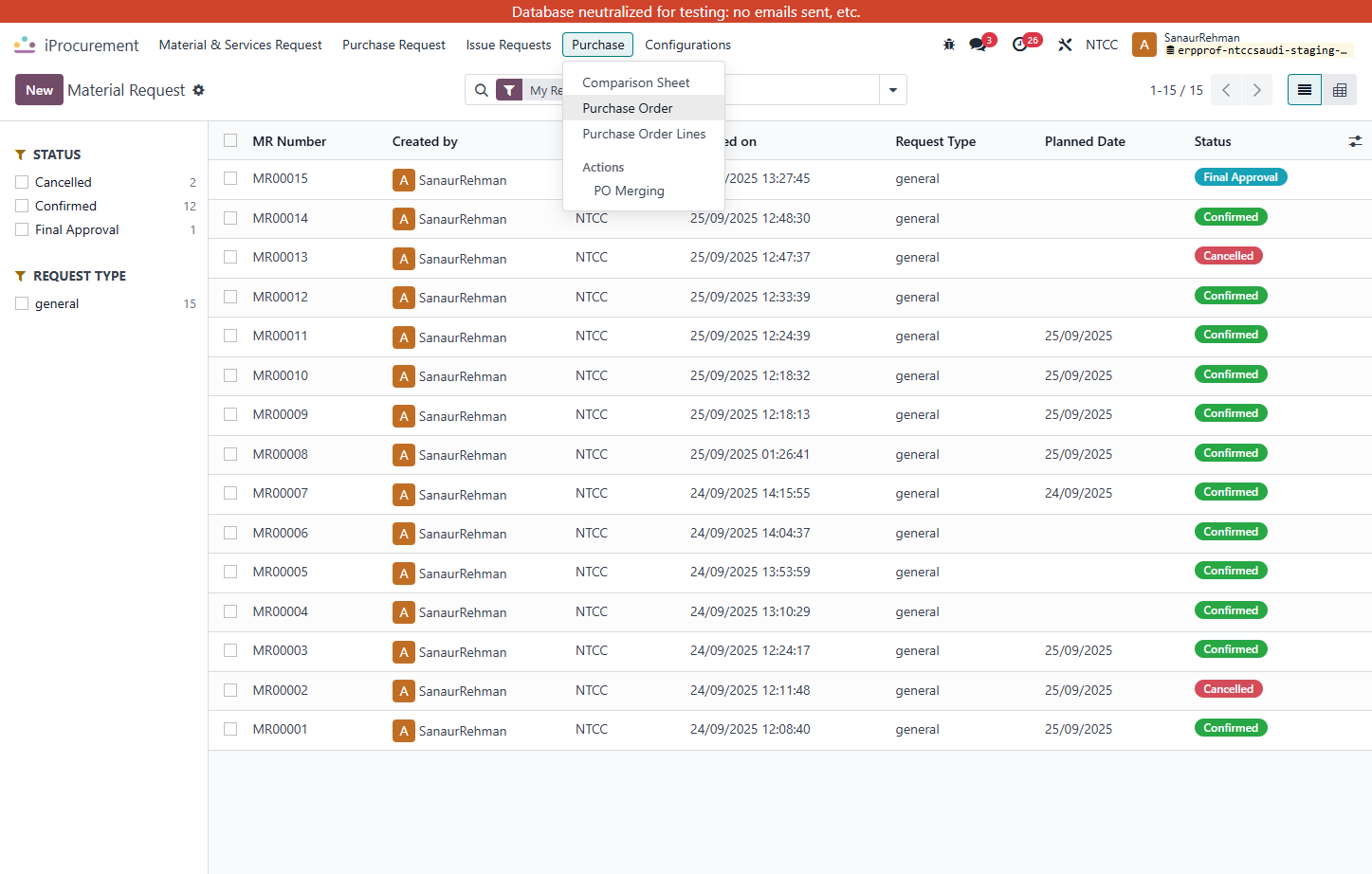Switch to pivot table view

tap(1340, 90)
